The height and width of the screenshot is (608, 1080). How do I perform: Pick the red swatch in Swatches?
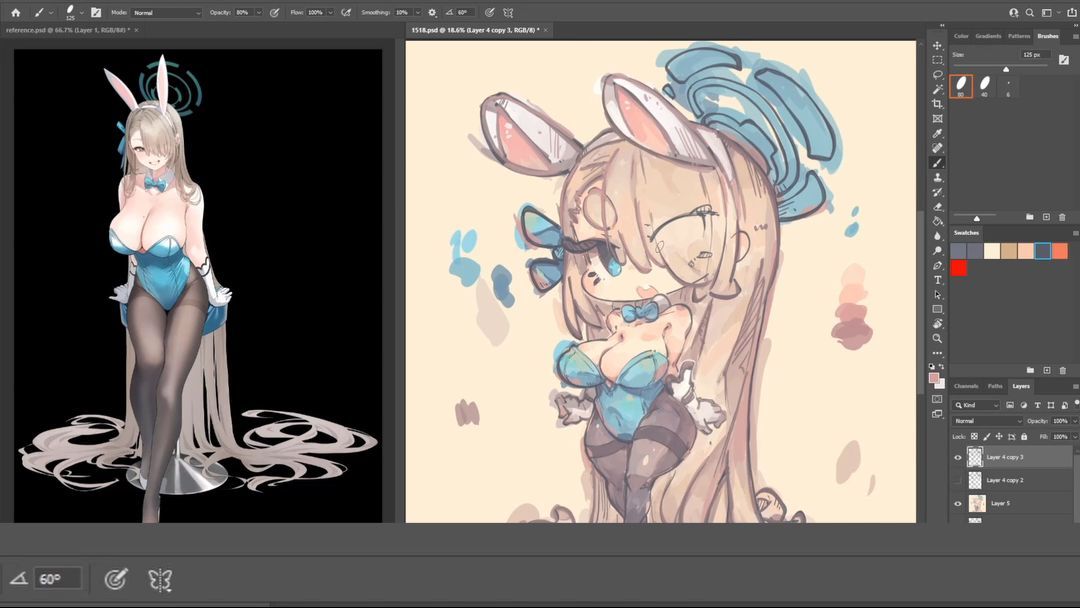tap(958, 267)
